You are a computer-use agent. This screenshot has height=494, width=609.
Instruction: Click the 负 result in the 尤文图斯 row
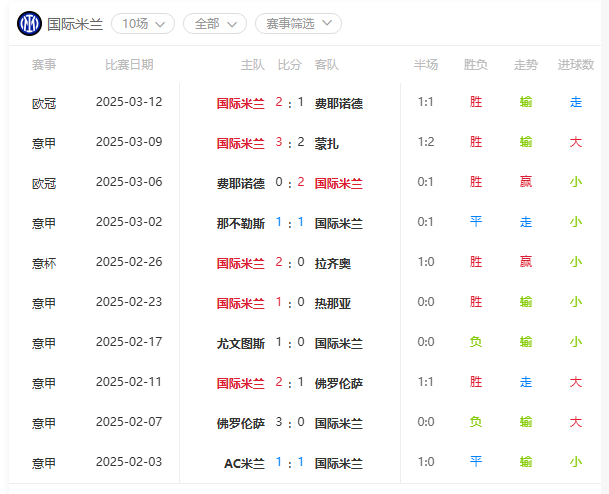point(476,342)
